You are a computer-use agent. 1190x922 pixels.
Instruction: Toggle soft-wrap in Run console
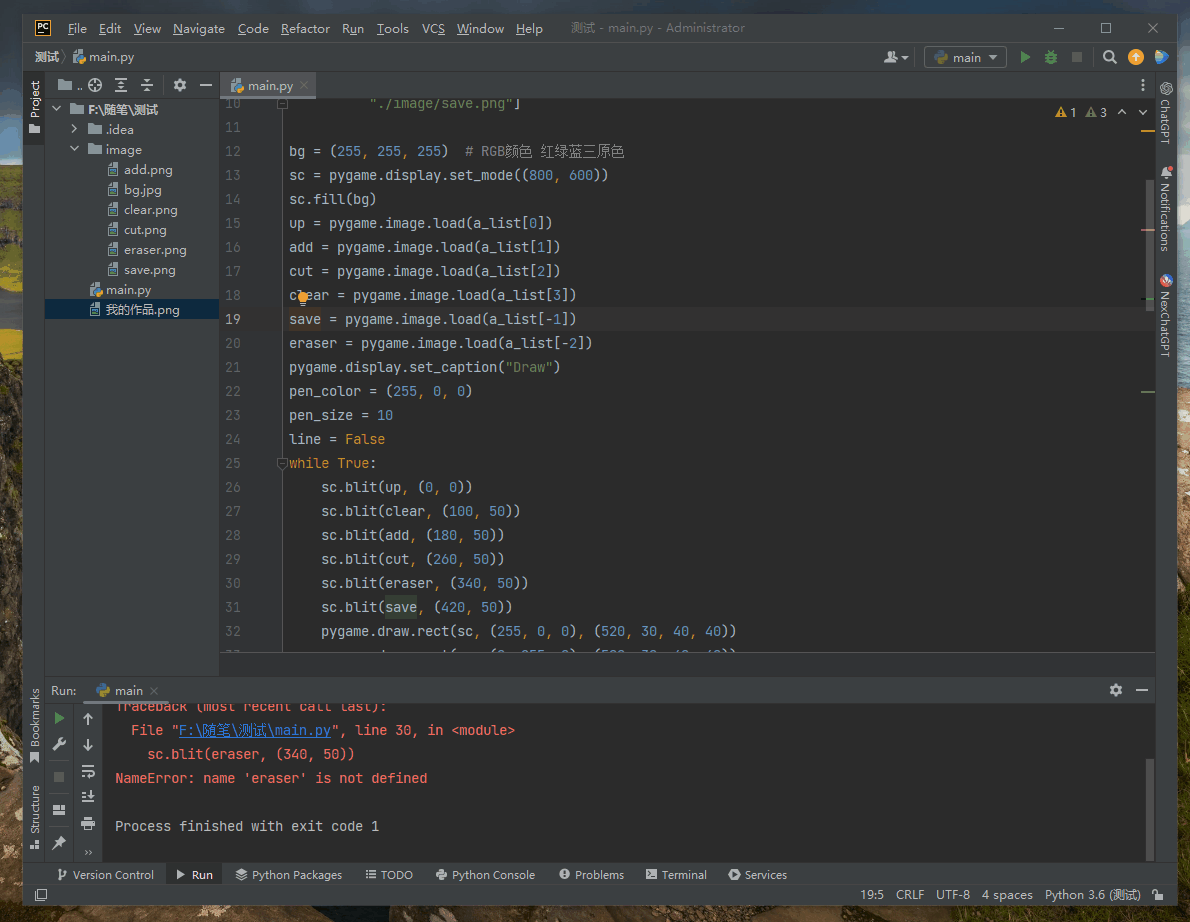tap(88, 771)
